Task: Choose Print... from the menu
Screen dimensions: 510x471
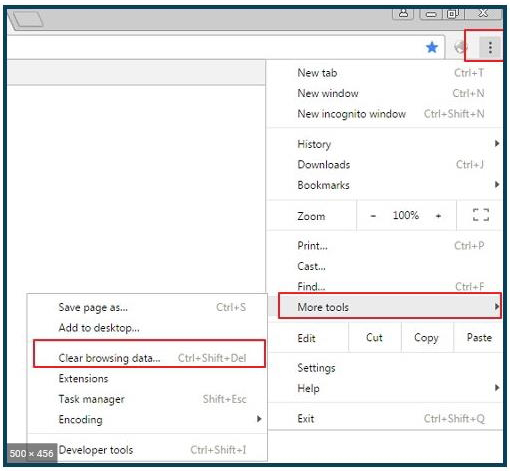Action: tap(385, 246)
